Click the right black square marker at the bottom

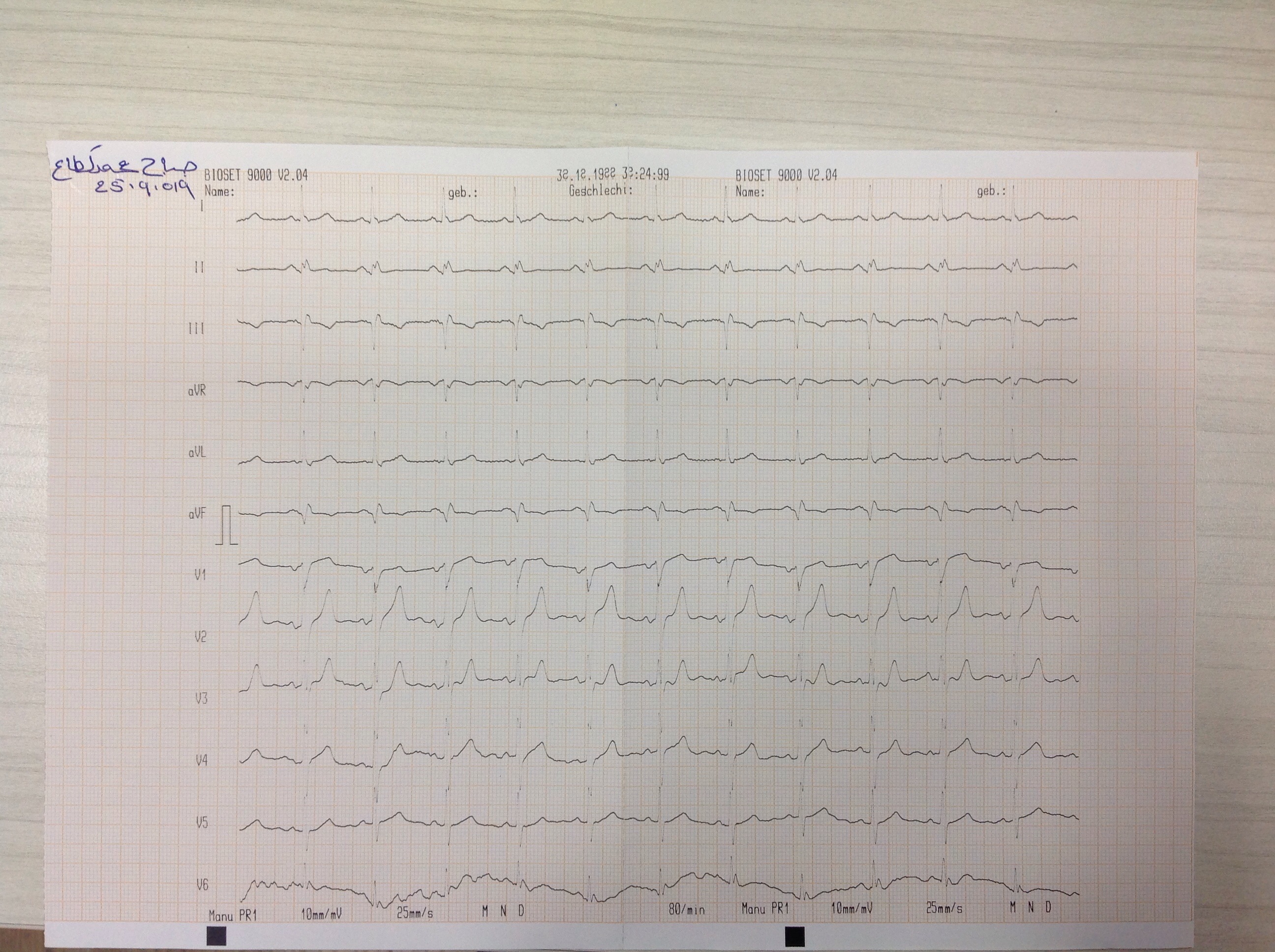tap(794, 936)
